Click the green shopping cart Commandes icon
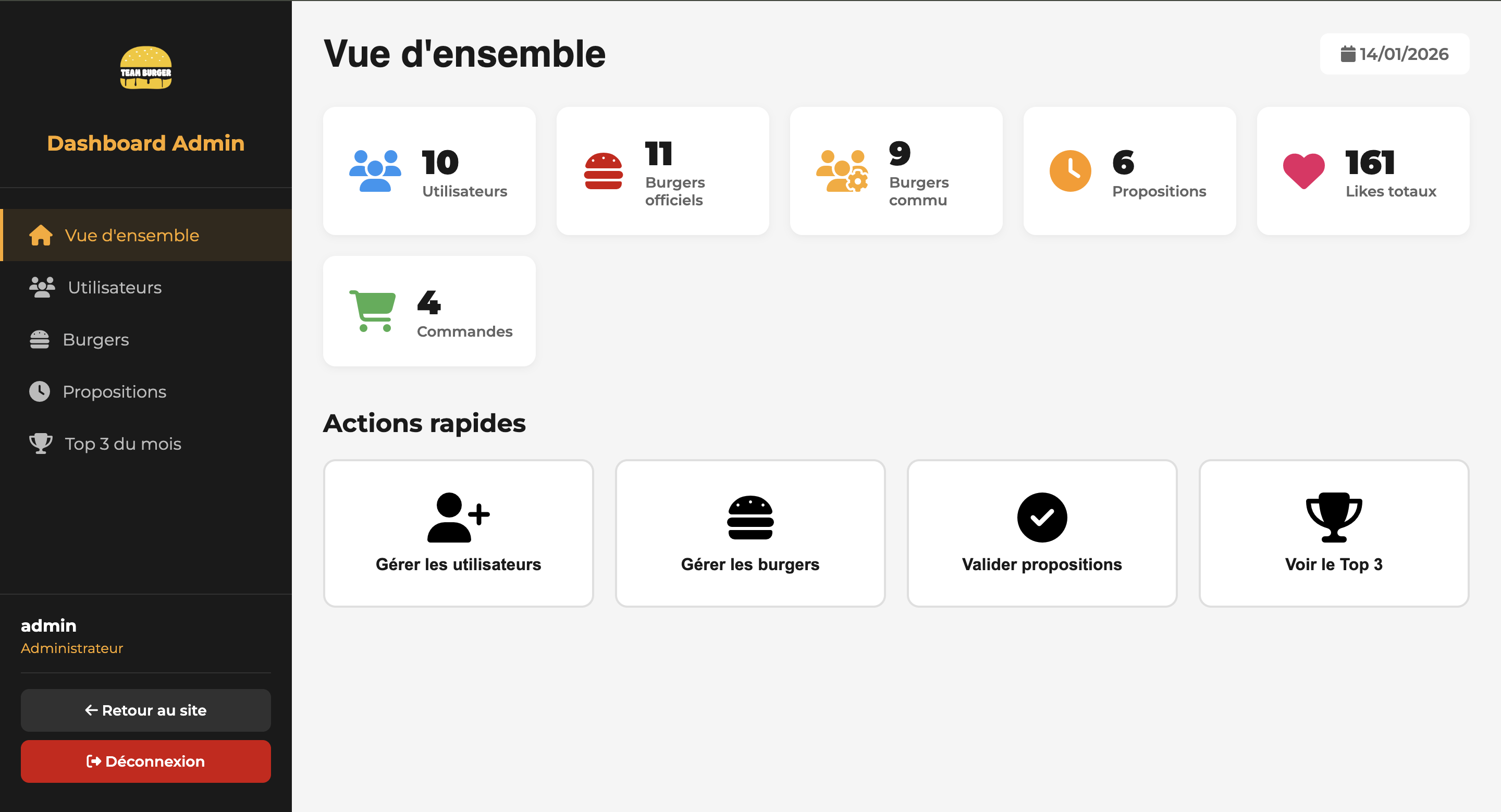 [x=373, y=311]
